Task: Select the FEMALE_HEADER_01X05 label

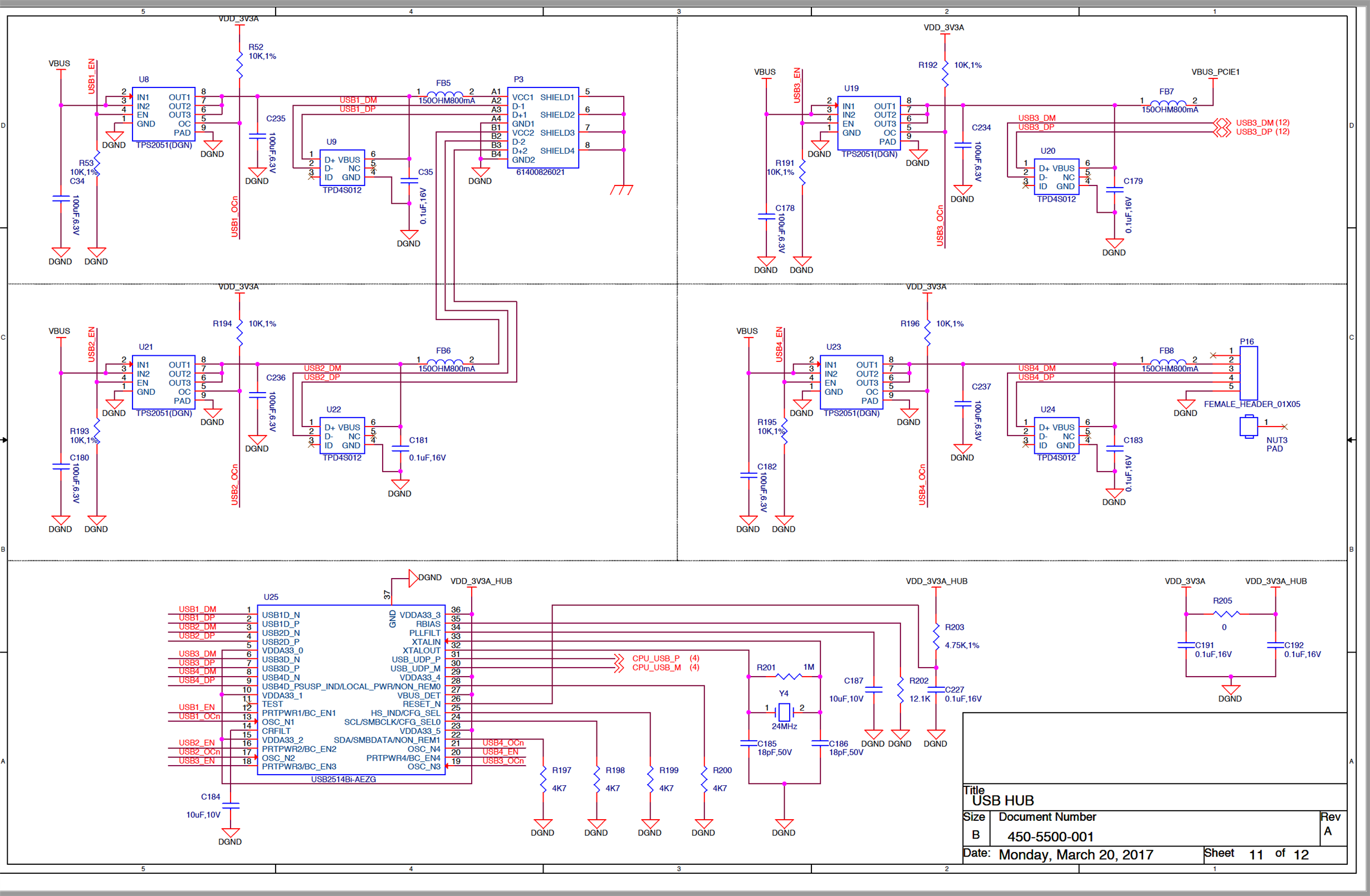Action: coord(1251,404)
